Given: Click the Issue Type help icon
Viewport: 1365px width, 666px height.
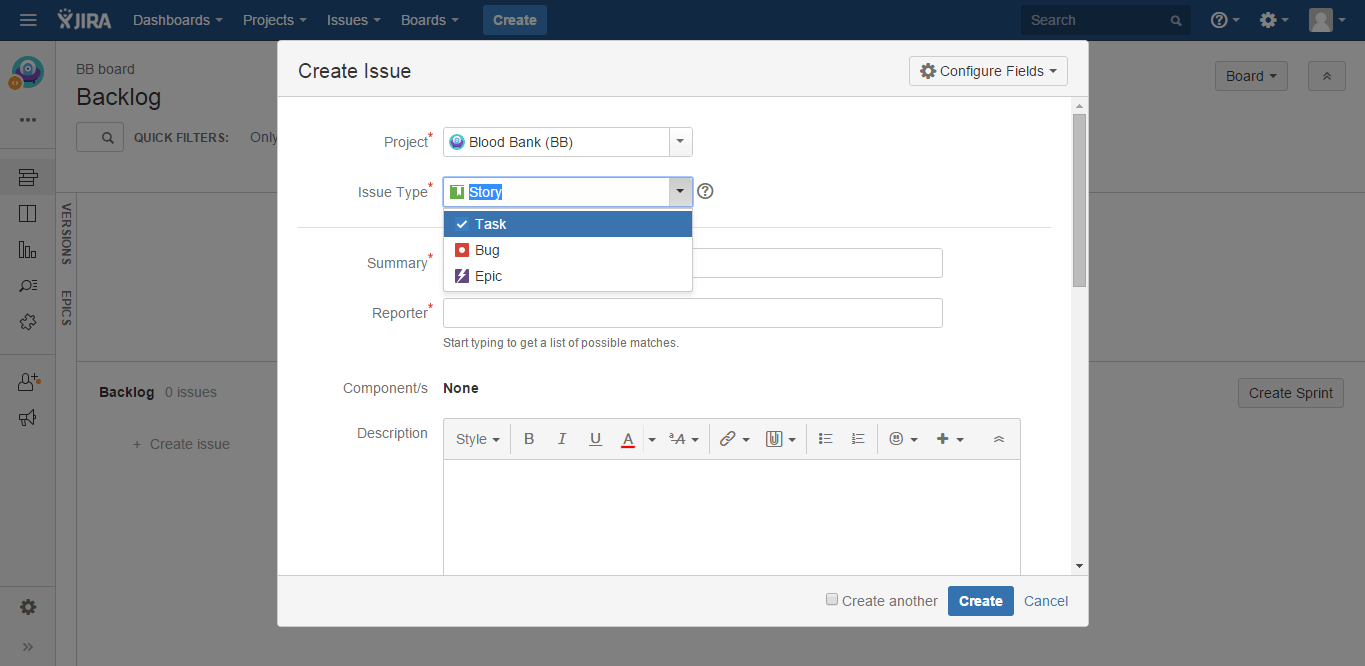Looking at the screenshot, I should [x=705, y=192].
